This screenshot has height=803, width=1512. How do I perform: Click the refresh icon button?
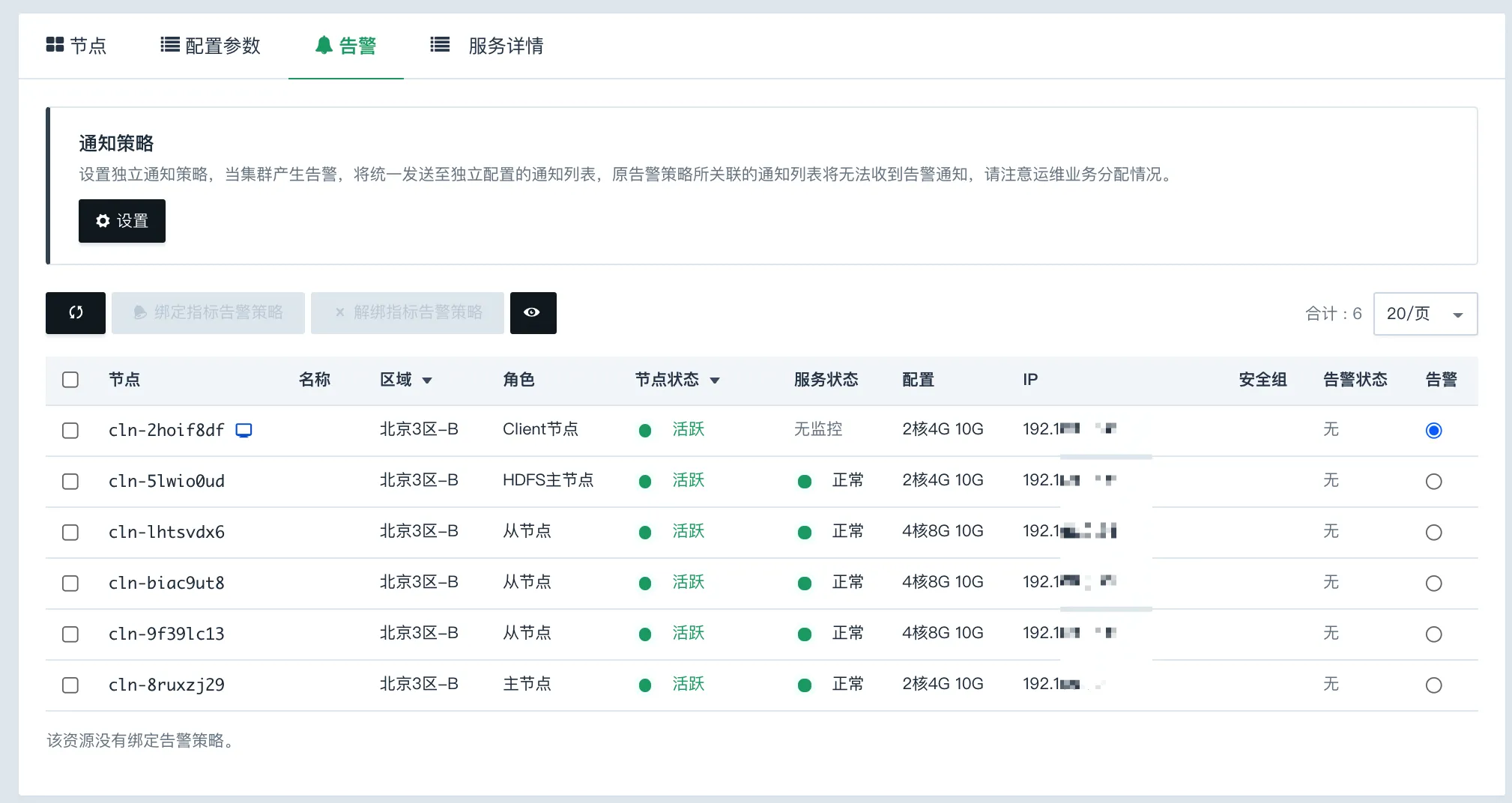coord(76,312)
